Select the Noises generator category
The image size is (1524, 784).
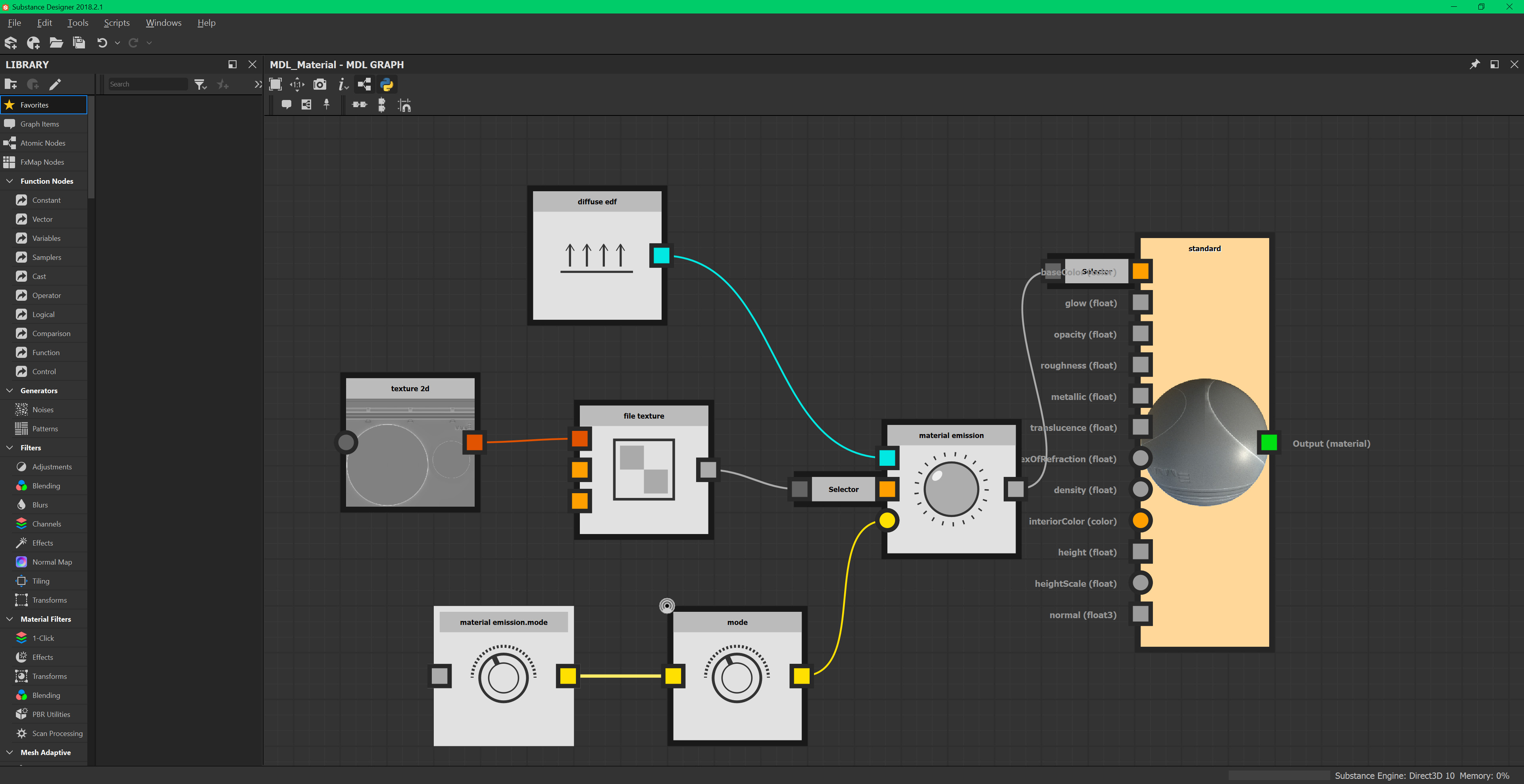(x=42, y=409)
